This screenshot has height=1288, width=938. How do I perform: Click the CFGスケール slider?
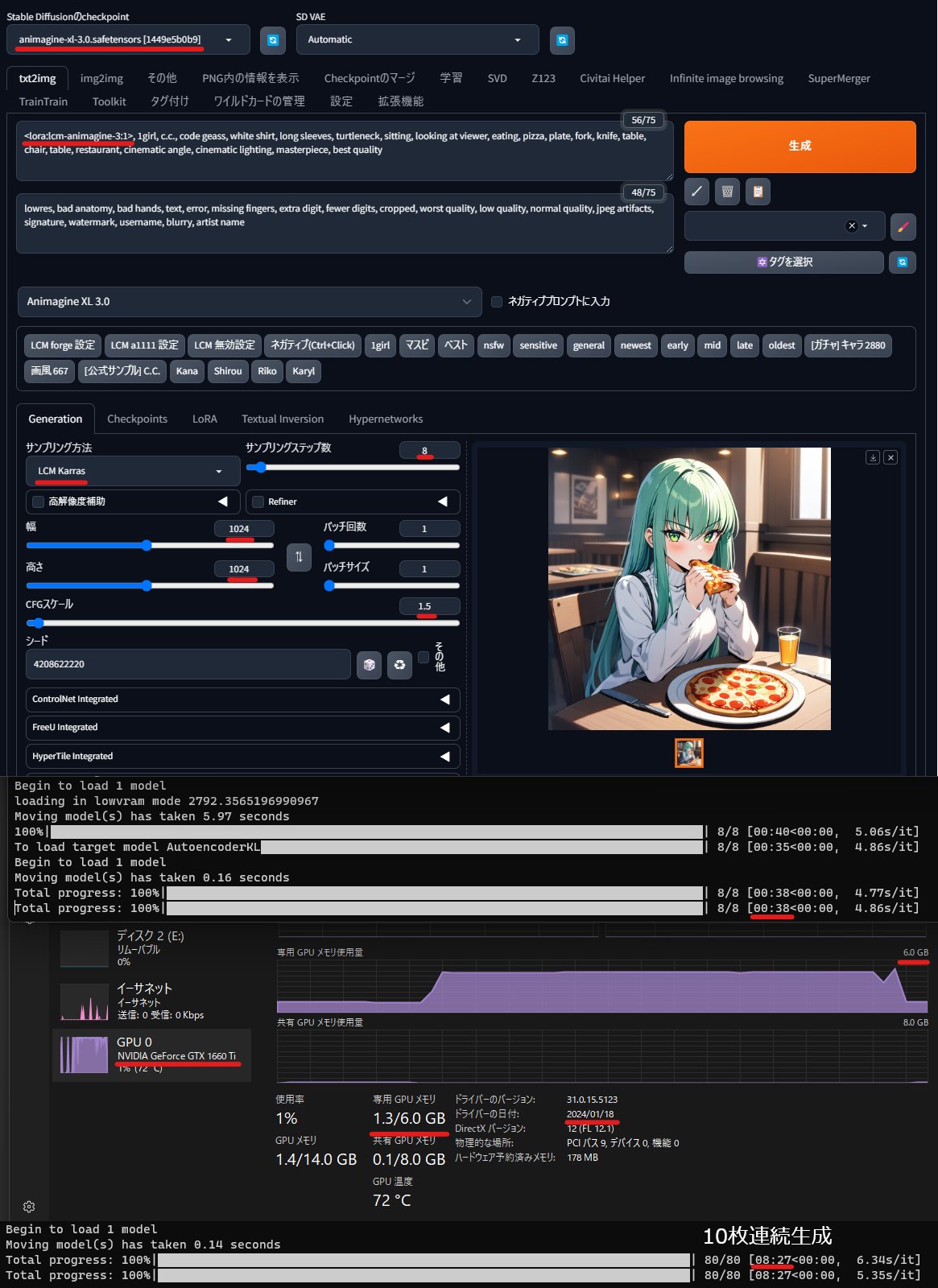(x=242, y=623)
